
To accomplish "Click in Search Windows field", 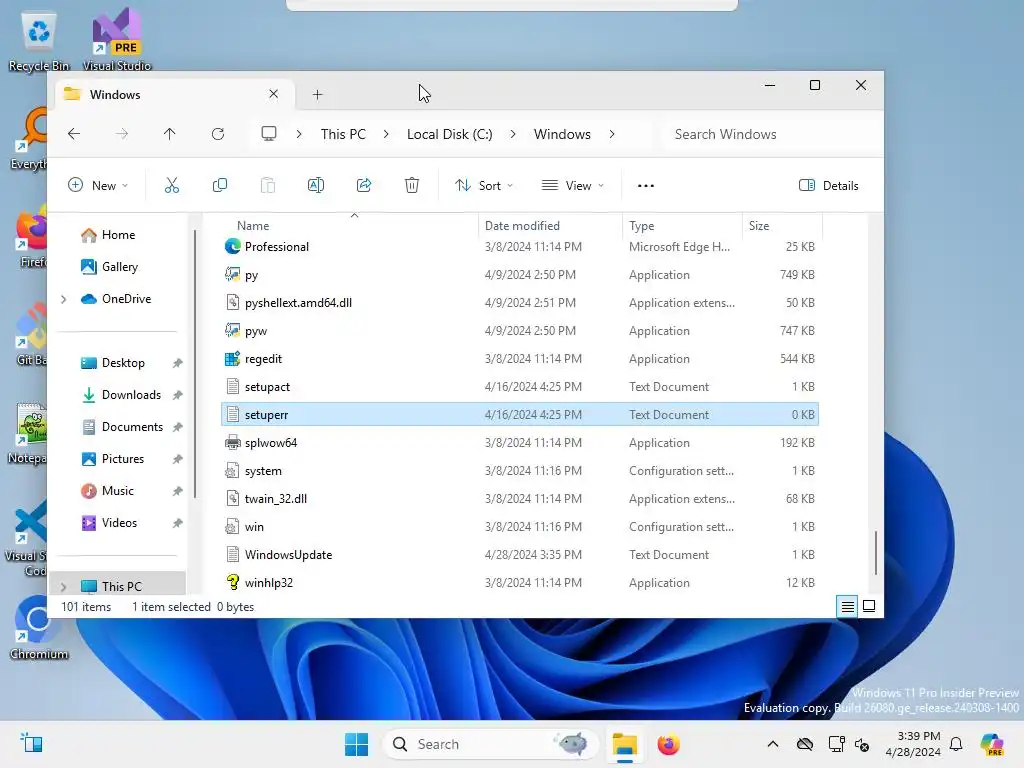I will click(771, 134).
